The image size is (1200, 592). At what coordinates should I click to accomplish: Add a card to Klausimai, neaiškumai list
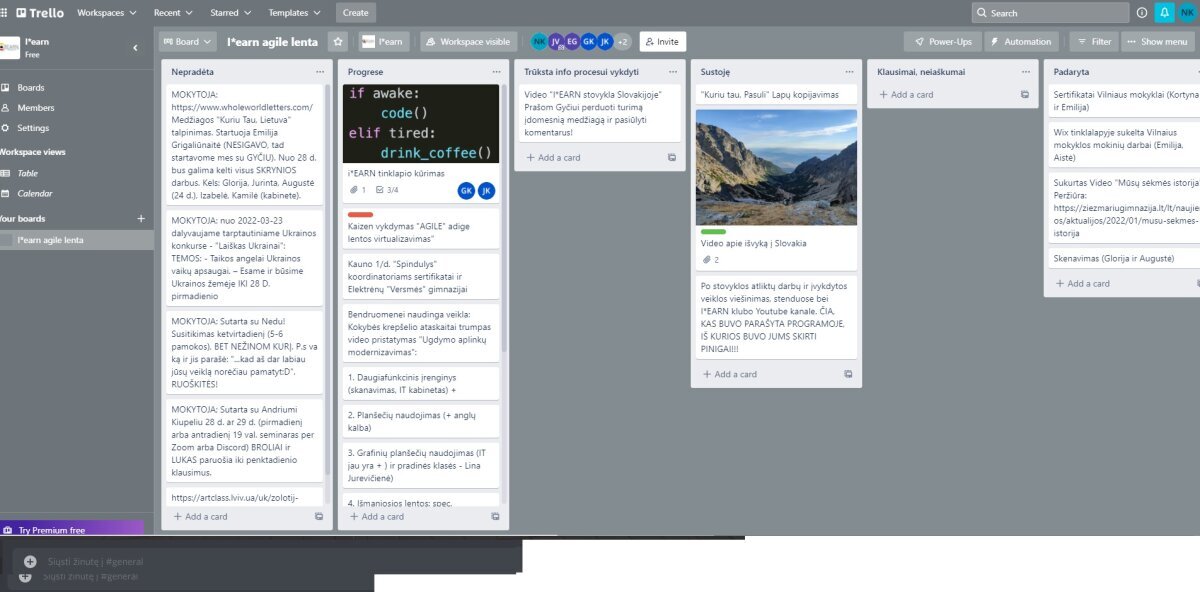[x=911, y=95]
